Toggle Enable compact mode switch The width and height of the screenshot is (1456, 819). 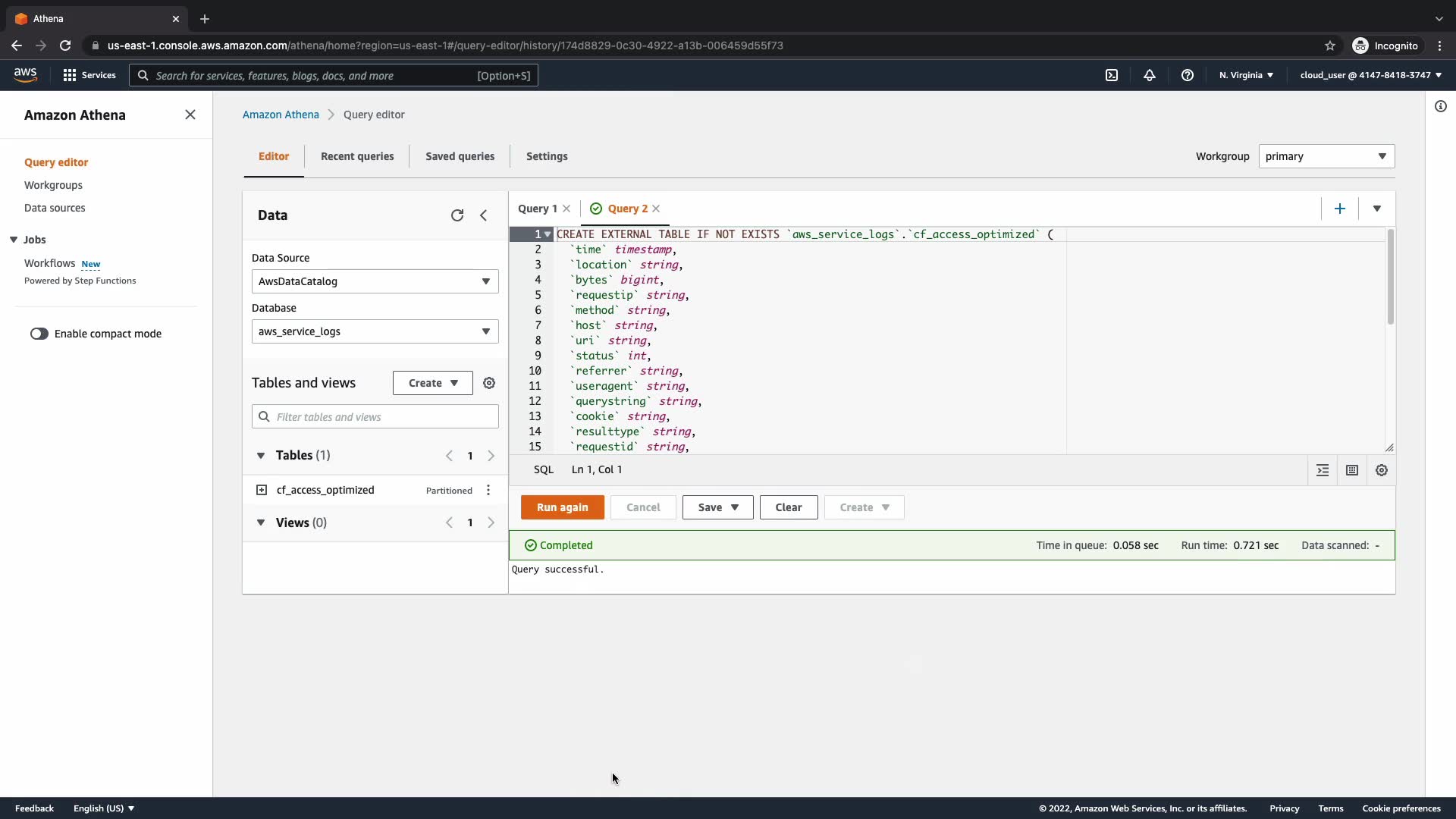tap(39, 334)
